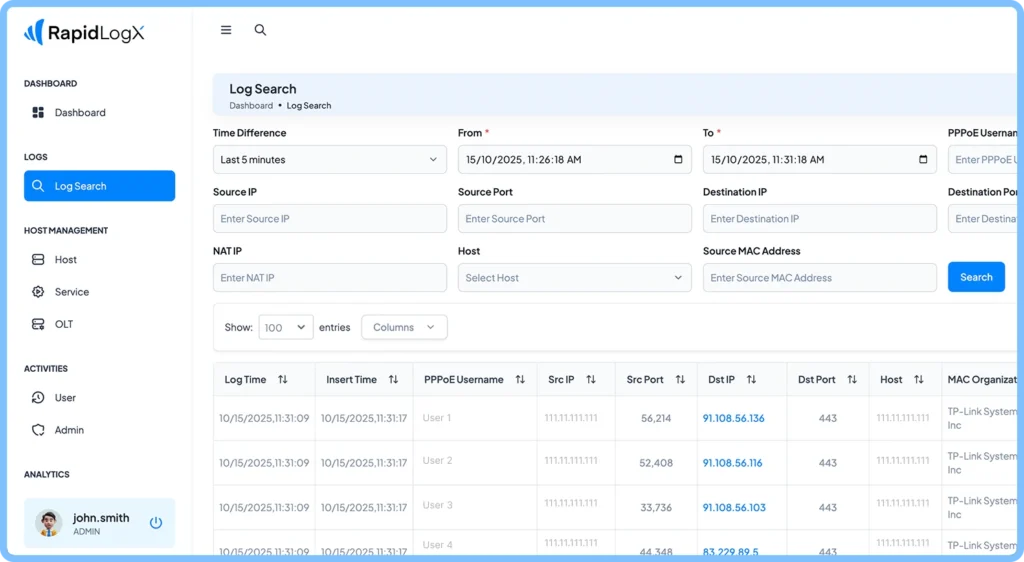The image size is (1024, 562).
Task: Sort by PPPoE Username column arrows
Action: click(x=520, y=380)
